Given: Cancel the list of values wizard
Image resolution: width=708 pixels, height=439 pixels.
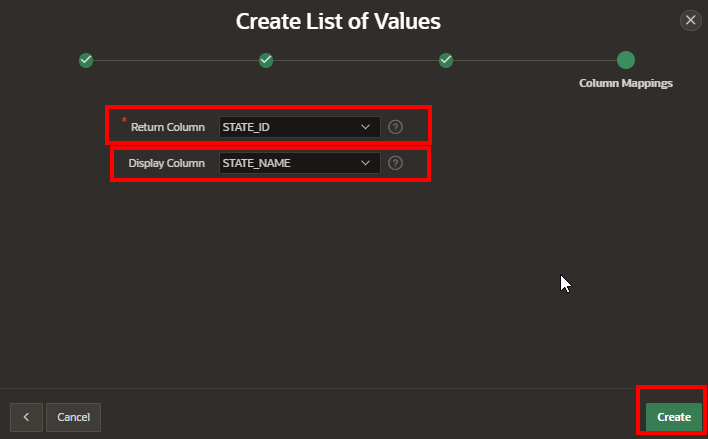Looking at the screenshot, I should click(x=73, y=417).
